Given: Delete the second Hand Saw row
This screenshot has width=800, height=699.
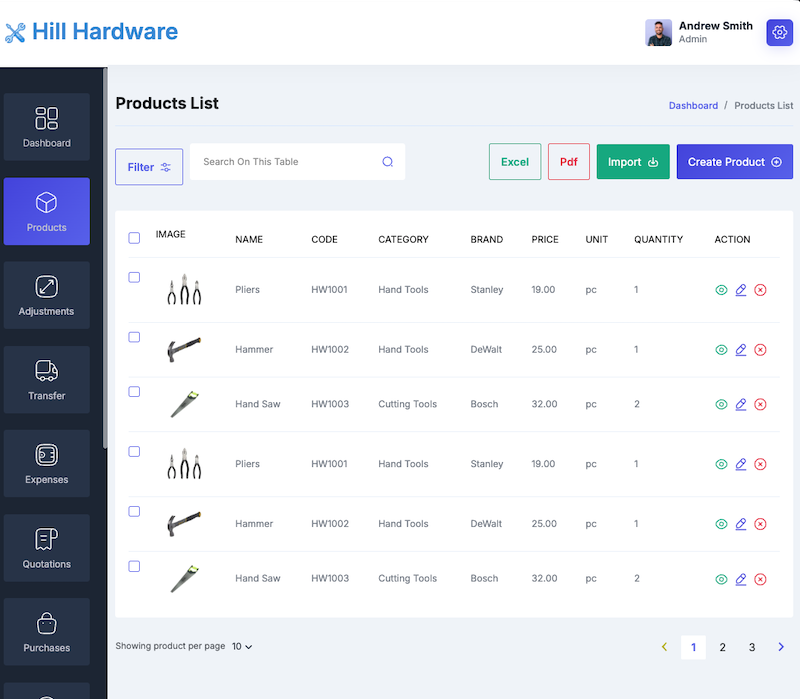Looking at the screenshot, I should [760, 579].
